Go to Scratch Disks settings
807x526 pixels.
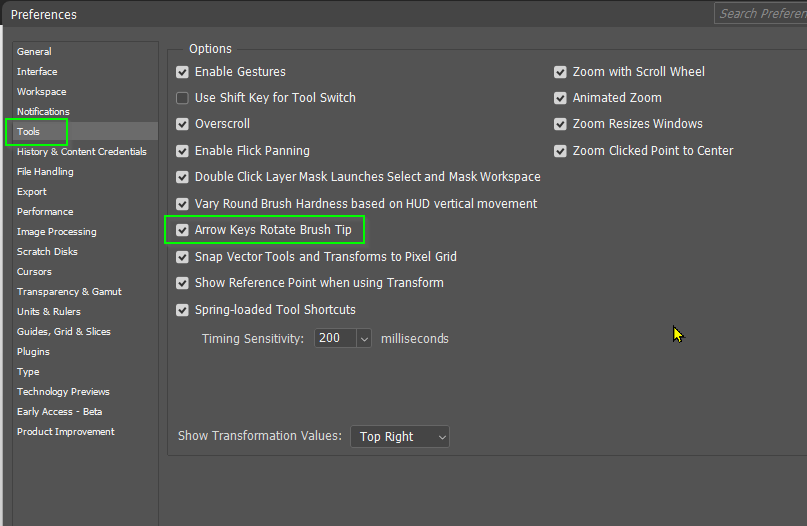47,252
